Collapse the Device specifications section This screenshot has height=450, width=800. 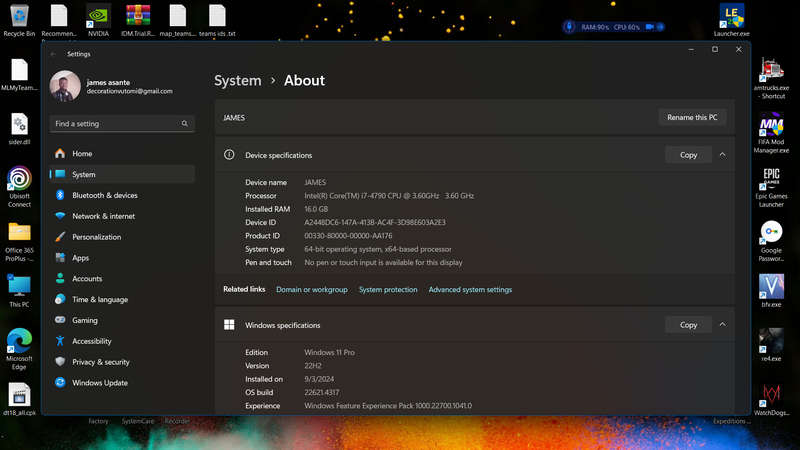(722, 155)
